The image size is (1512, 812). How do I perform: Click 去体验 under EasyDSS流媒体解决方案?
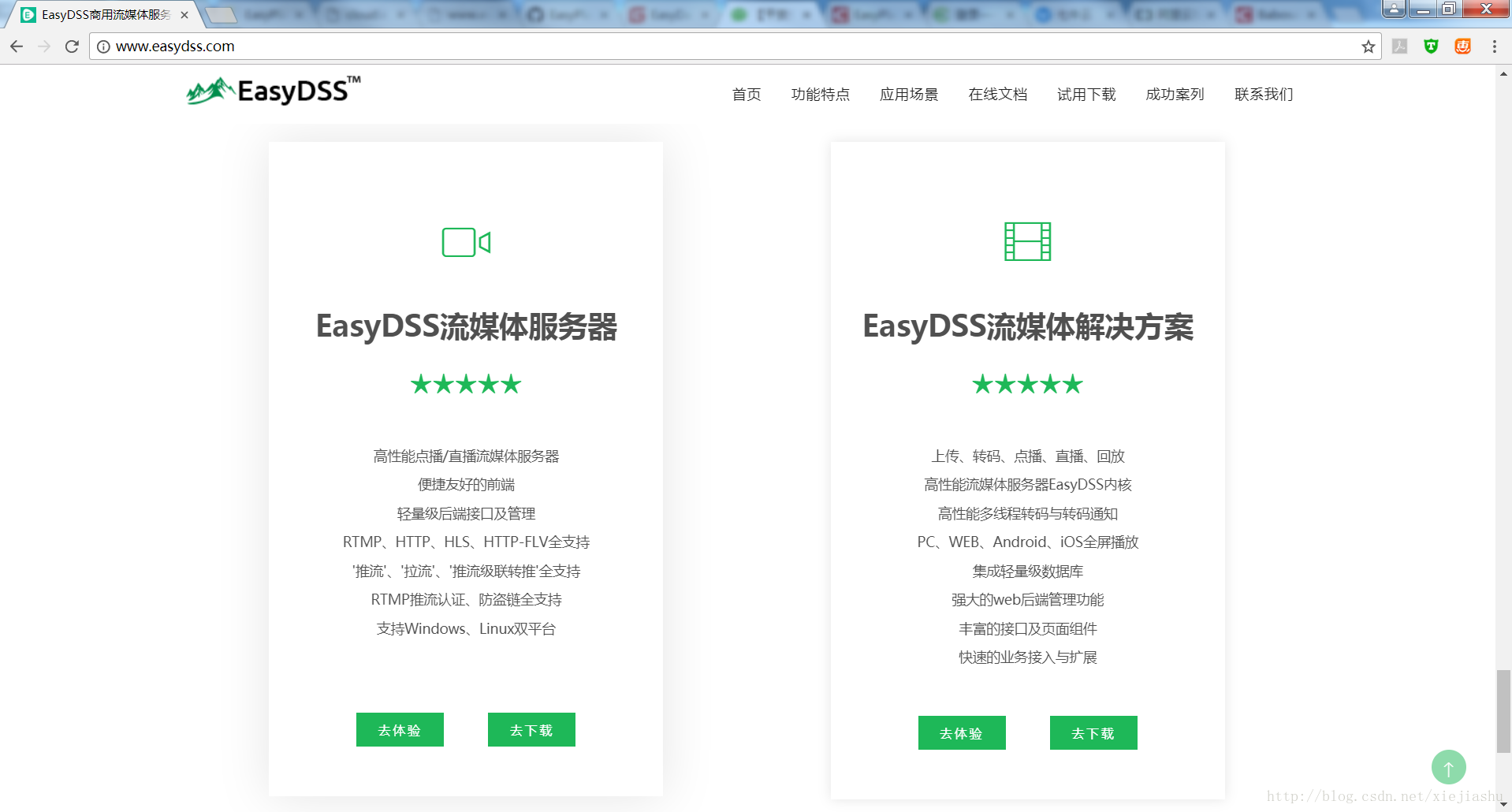pos(962,732)
